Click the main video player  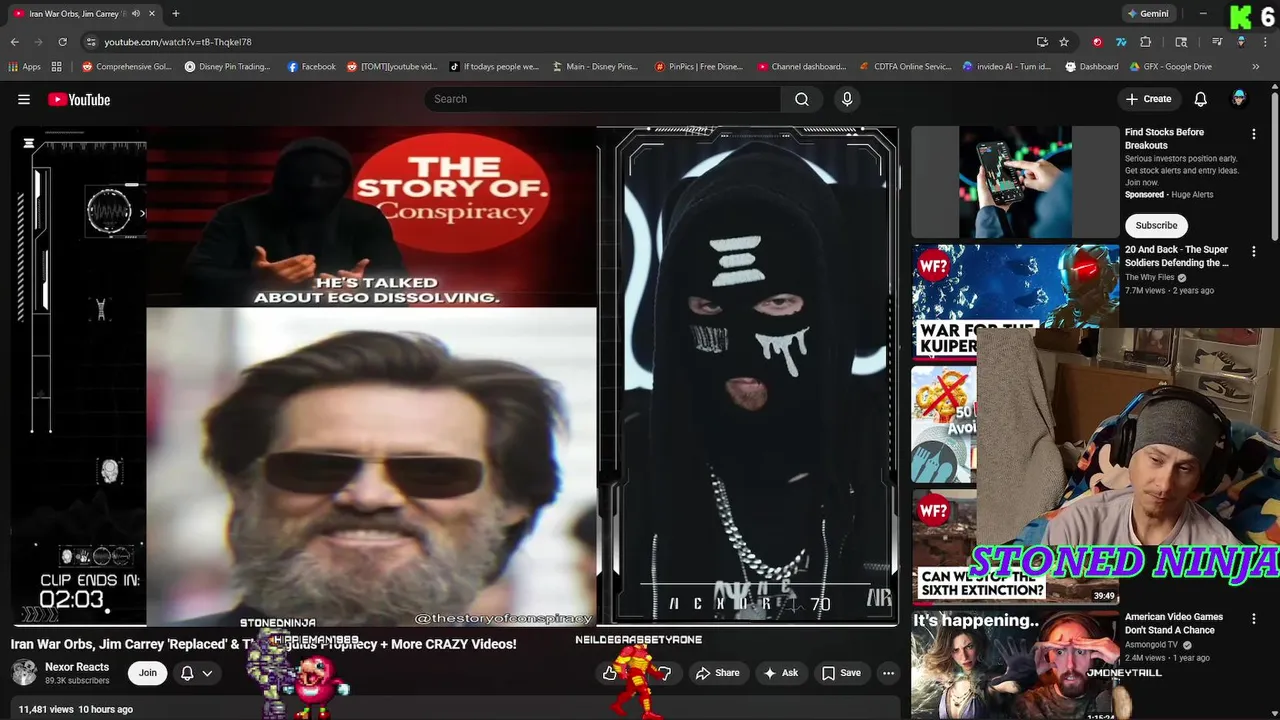pyautogui.click(x=455, y=376)
